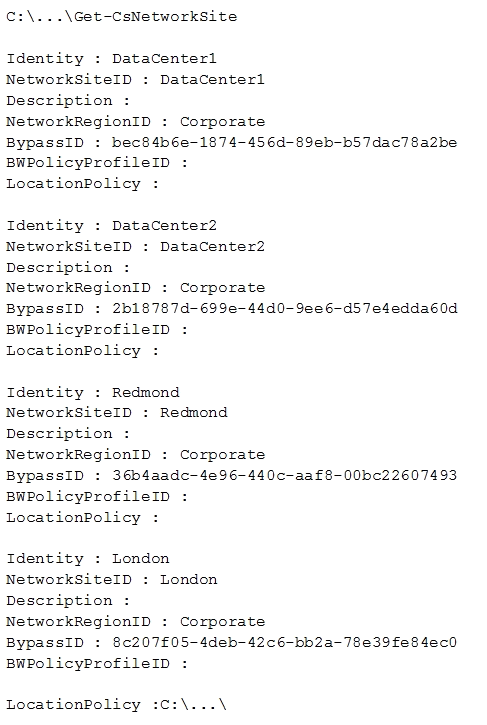Click the Redmond Identity value

pyautogui.click(x=146, y=393)
